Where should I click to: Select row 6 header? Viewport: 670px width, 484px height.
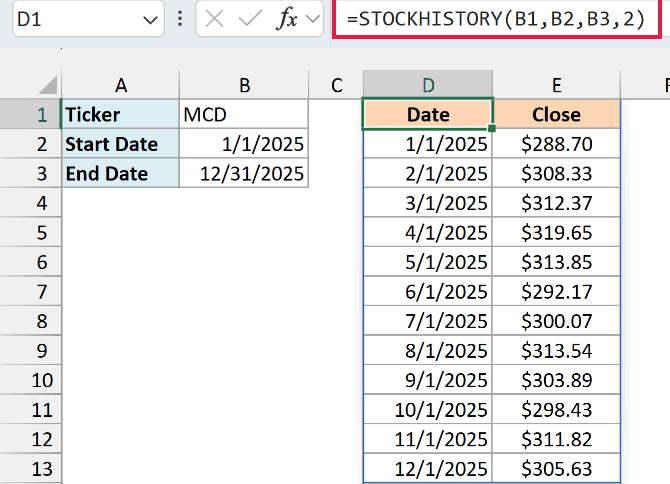(x=31, y=262)
